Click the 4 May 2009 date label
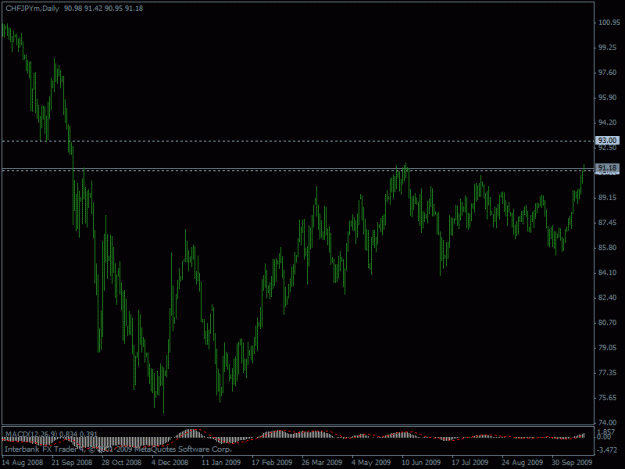 (371, 462)
